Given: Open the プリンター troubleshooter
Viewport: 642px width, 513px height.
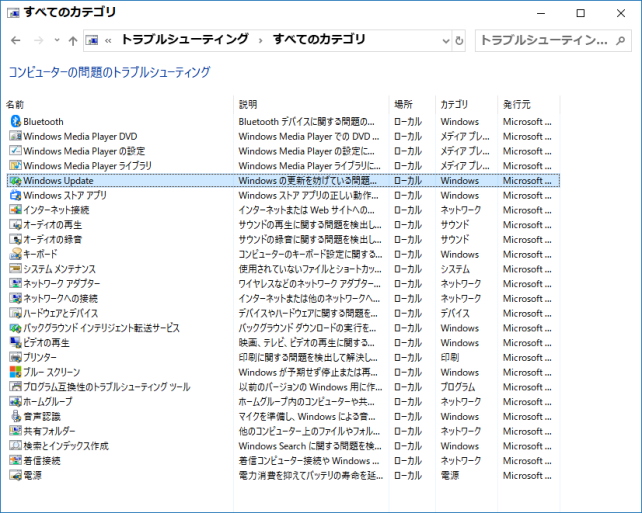Looking at the screenshot, I should (40, 357).
